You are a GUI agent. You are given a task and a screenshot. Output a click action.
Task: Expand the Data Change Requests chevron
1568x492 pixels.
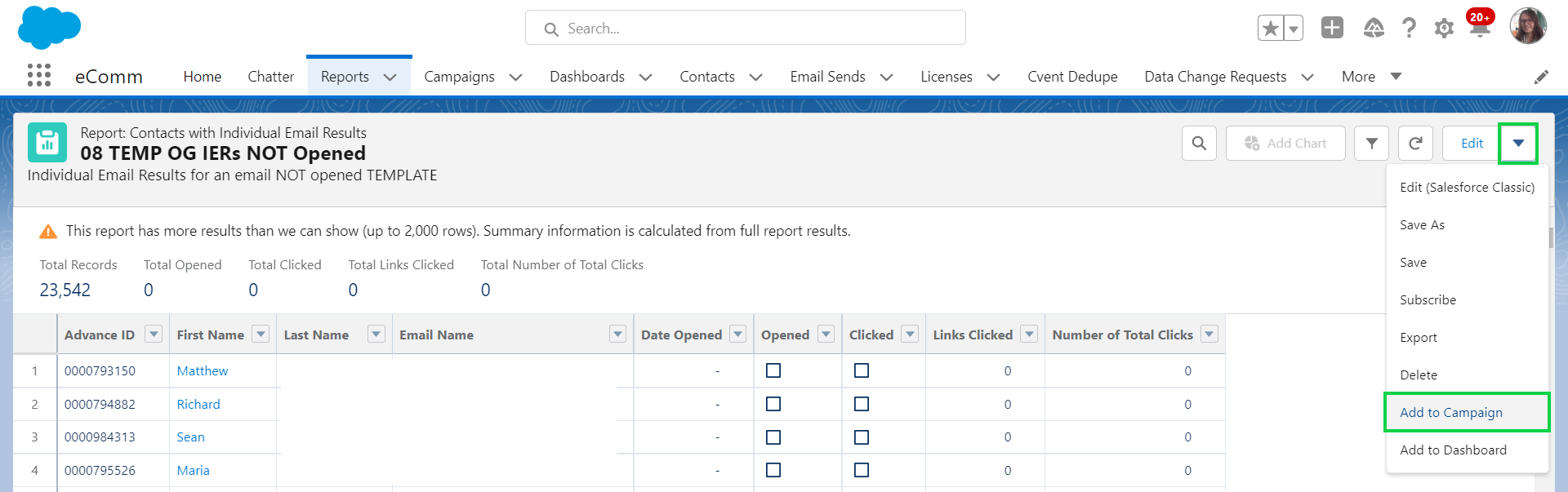pyautogui.click(x=1307, y=78)
